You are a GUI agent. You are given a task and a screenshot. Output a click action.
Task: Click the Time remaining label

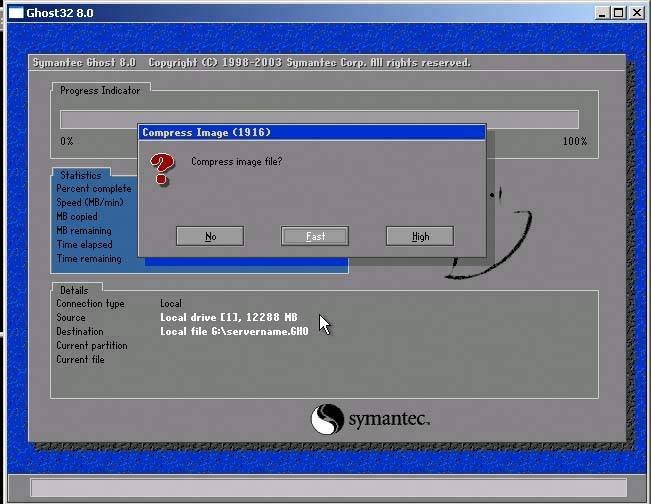coord(89,259)
